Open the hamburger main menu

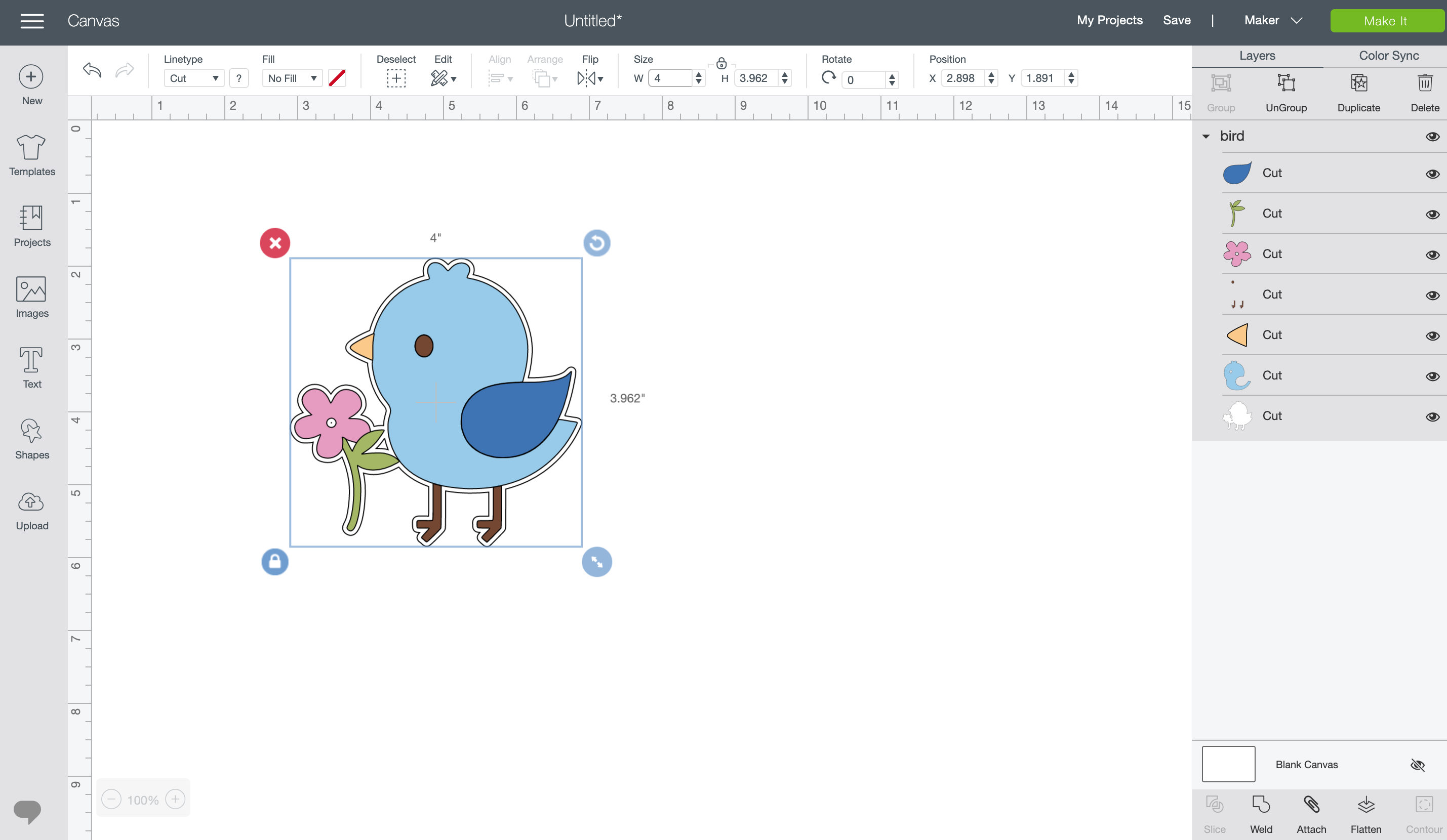pyautogui.click(x=32, y=21)
